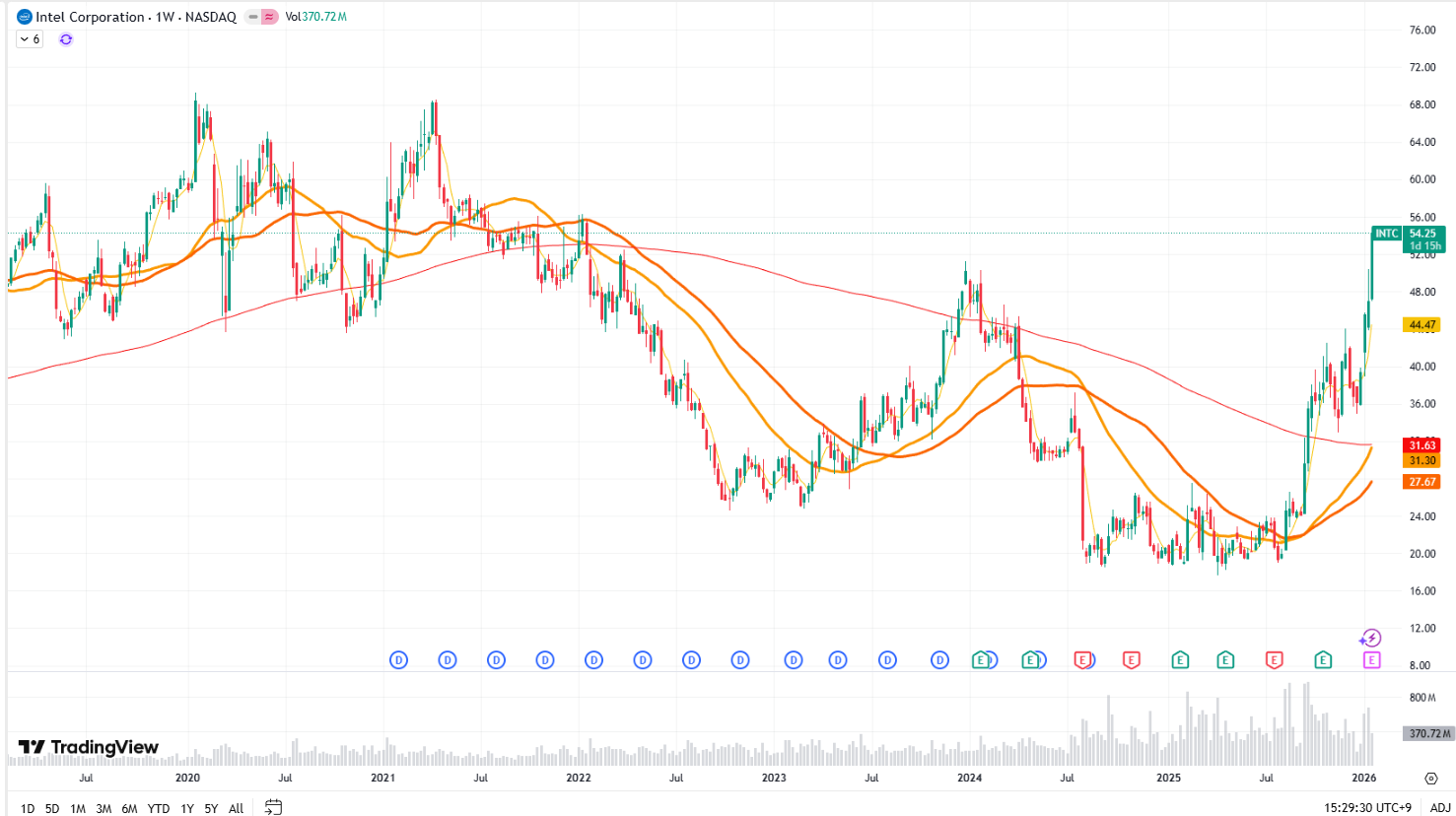
Task: Click the 370.72 M volume axis label
Action: pyautogui.click(x=1428, y=733)
